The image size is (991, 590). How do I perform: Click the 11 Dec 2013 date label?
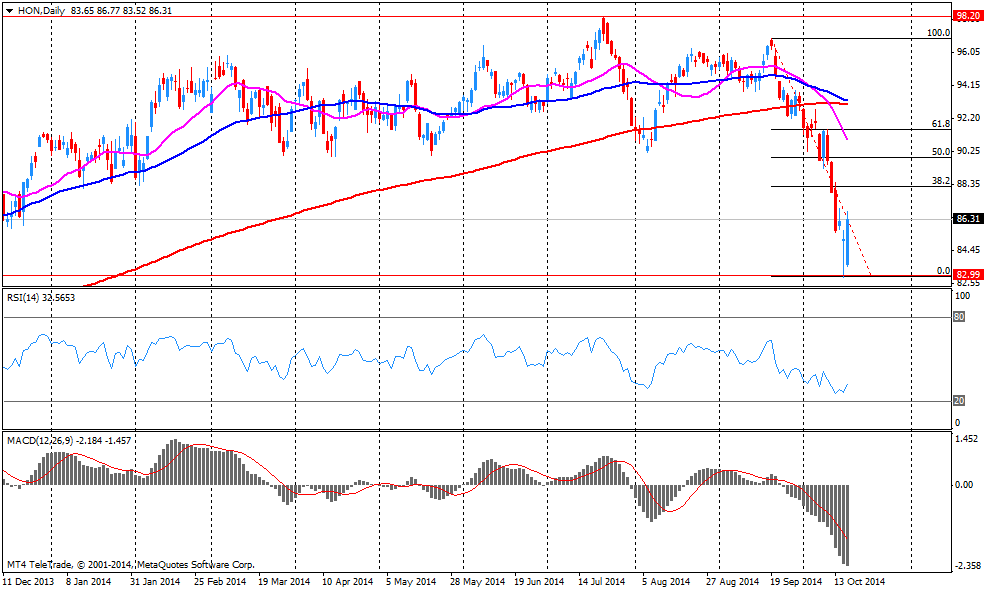[29, 581]
